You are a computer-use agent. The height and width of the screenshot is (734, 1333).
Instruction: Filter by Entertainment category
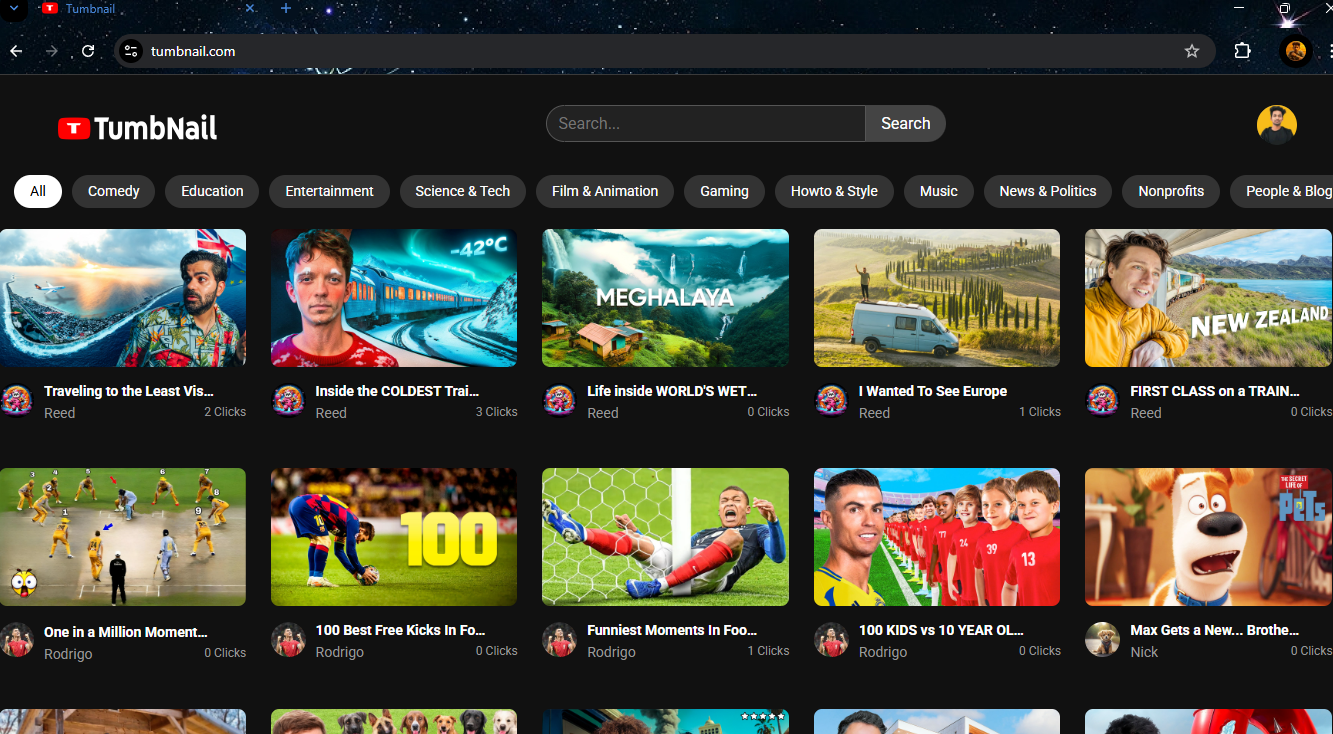(x=329, y=191)
